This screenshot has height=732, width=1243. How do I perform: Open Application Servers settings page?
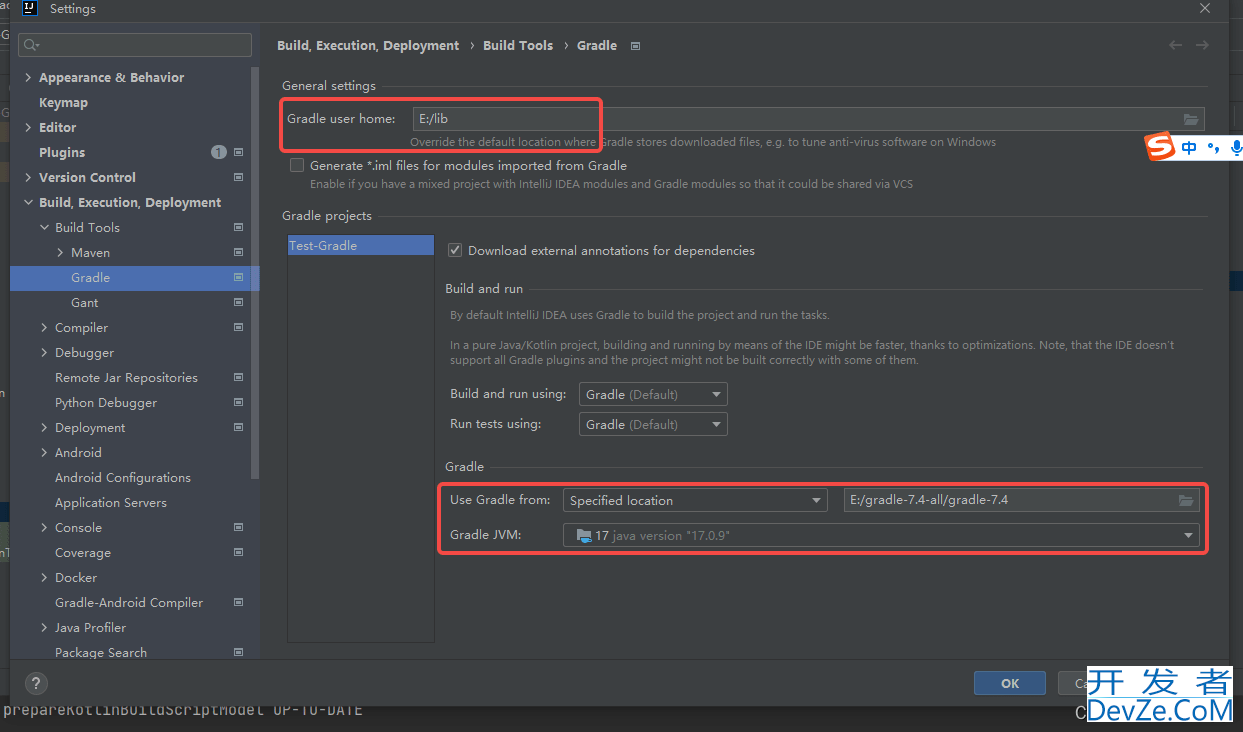(x=111, y=502)
